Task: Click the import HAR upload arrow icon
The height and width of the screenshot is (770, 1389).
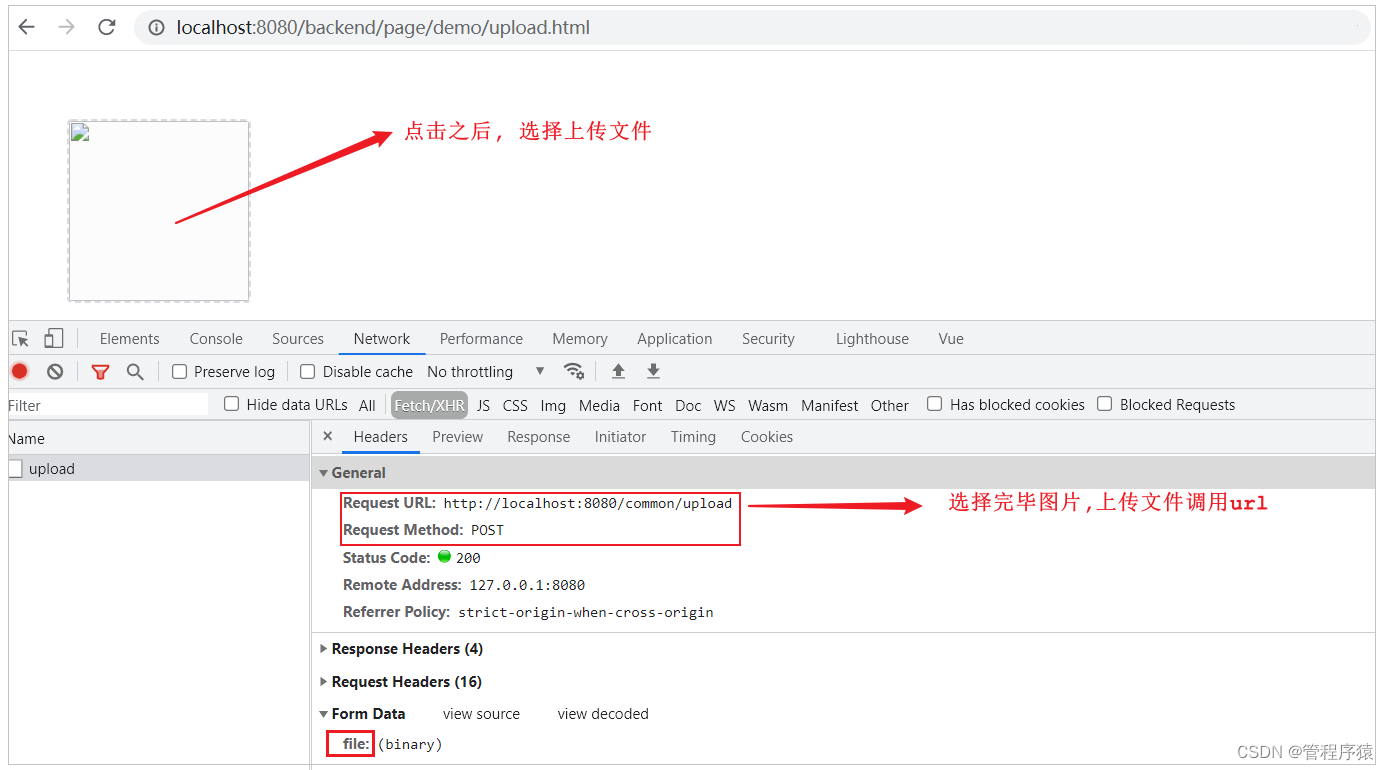Action: [x=619, y=372]
